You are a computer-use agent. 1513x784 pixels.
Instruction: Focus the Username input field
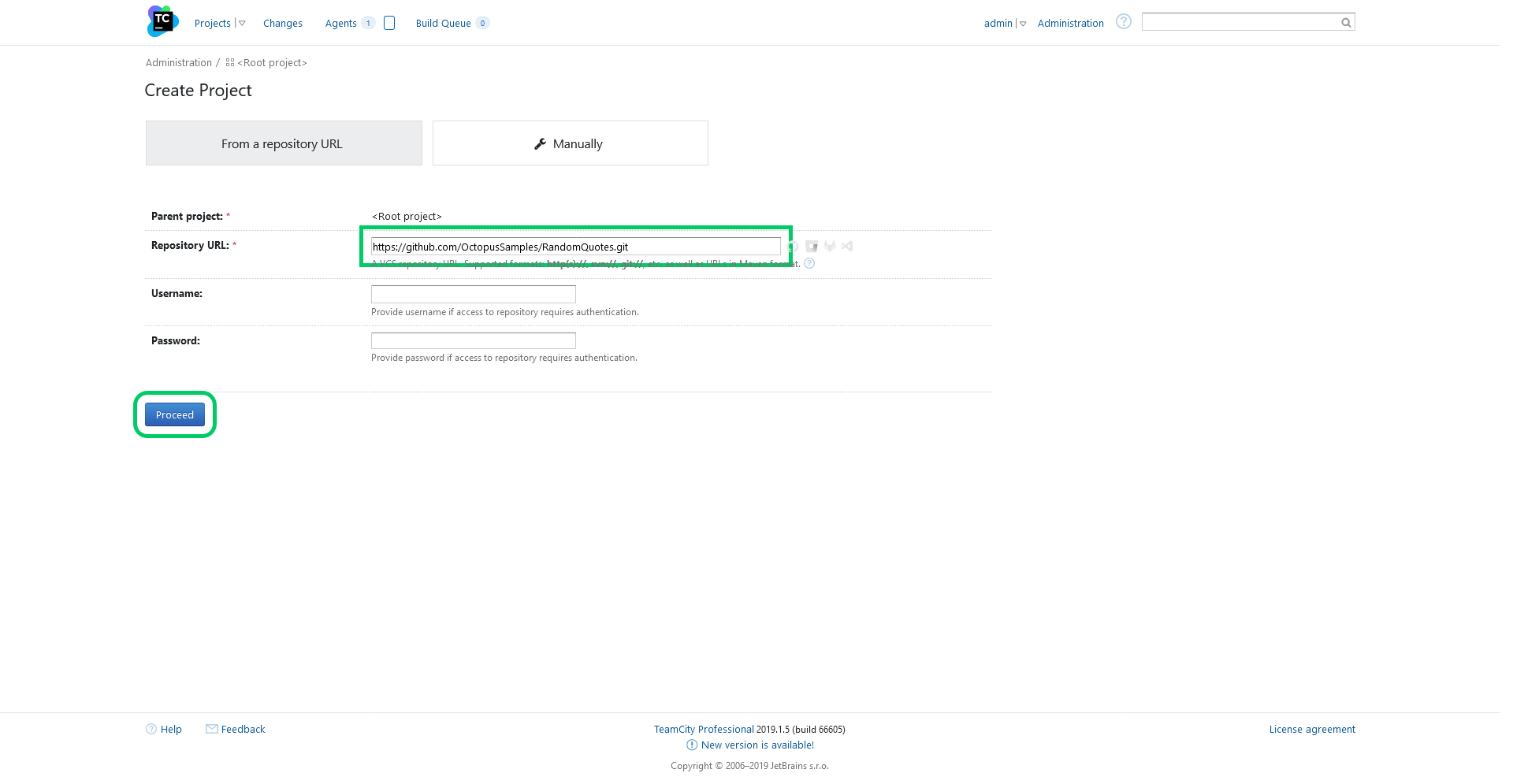click(474, 294)
